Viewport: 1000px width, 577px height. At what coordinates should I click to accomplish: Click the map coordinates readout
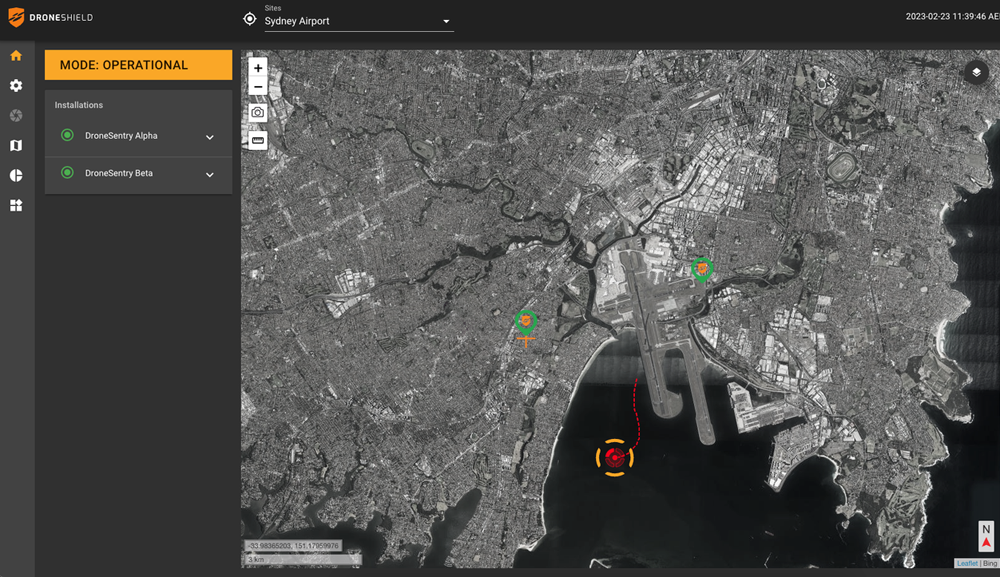click(x=294, y=546)
